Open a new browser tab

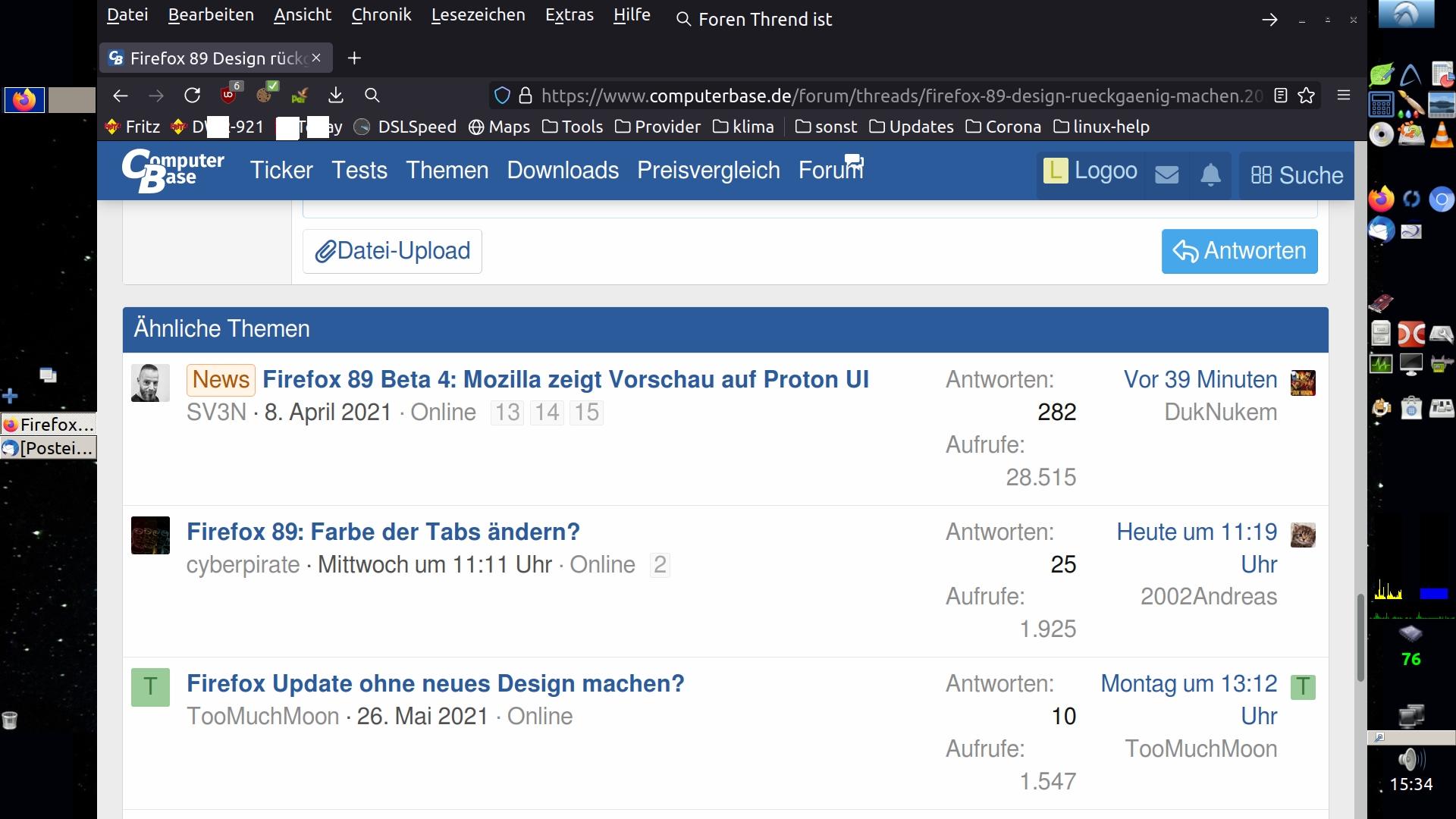click(354, 58)
